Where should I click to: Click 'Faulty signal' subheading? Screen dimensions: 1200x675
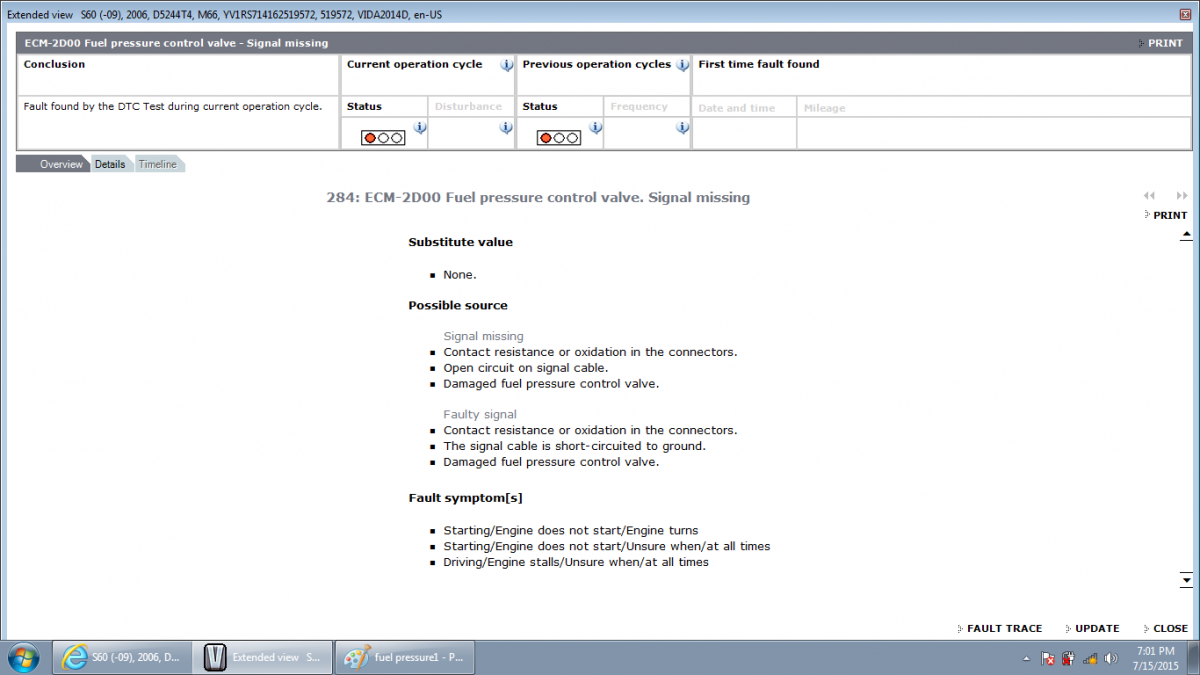click(x=480, y=414)
